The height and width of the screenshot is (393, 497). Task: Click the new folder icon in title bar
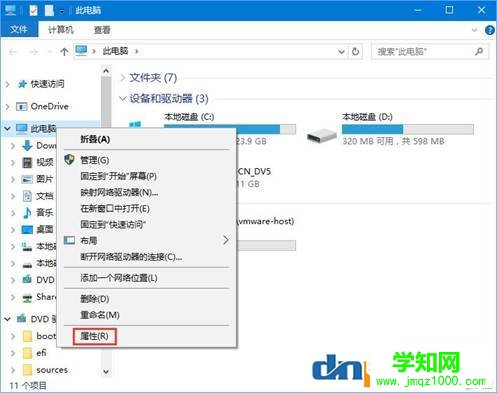coord(49,10)
